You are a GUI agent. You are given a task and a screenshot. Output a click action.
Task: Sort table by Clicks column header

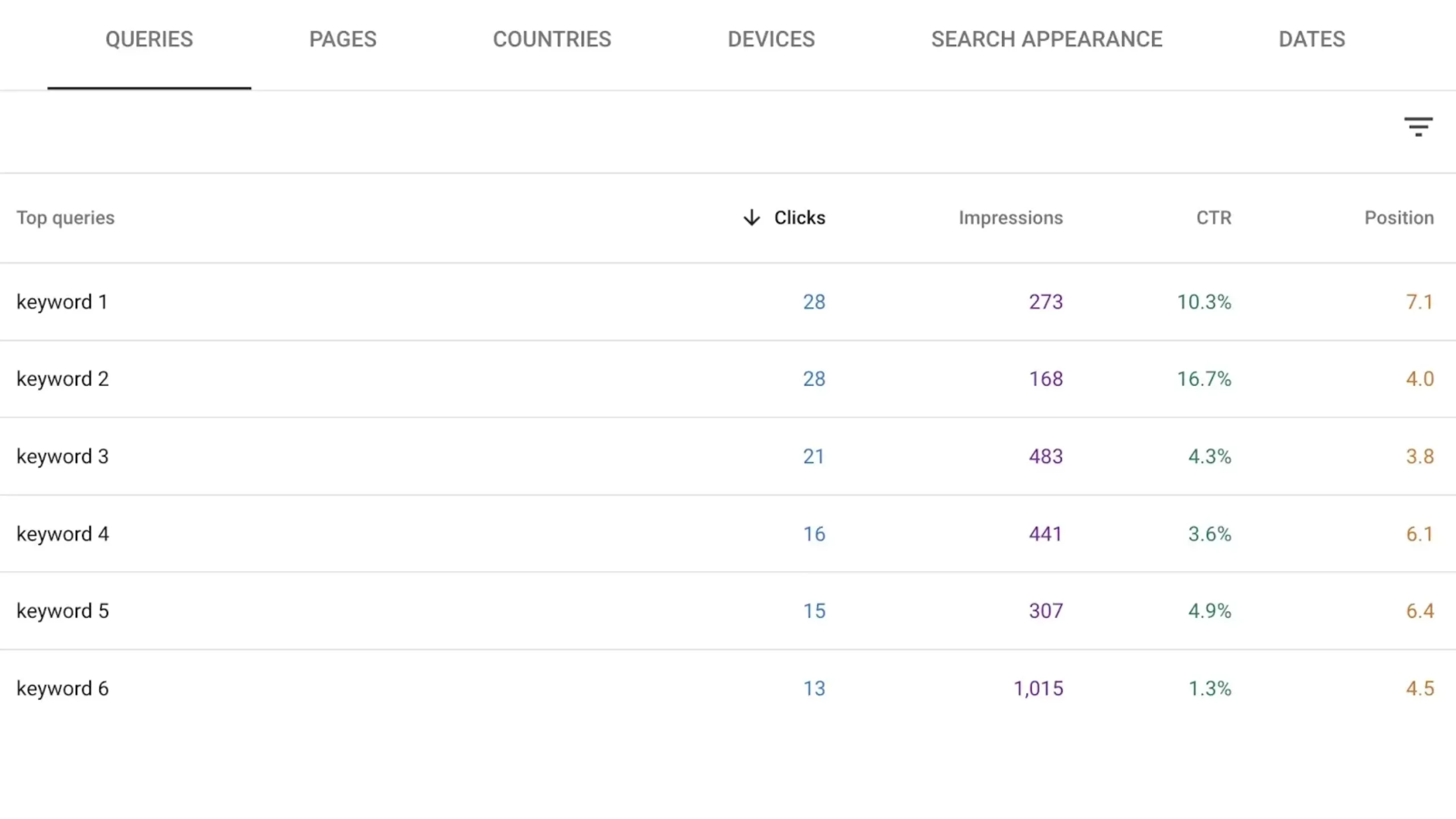tap(799, 217)
